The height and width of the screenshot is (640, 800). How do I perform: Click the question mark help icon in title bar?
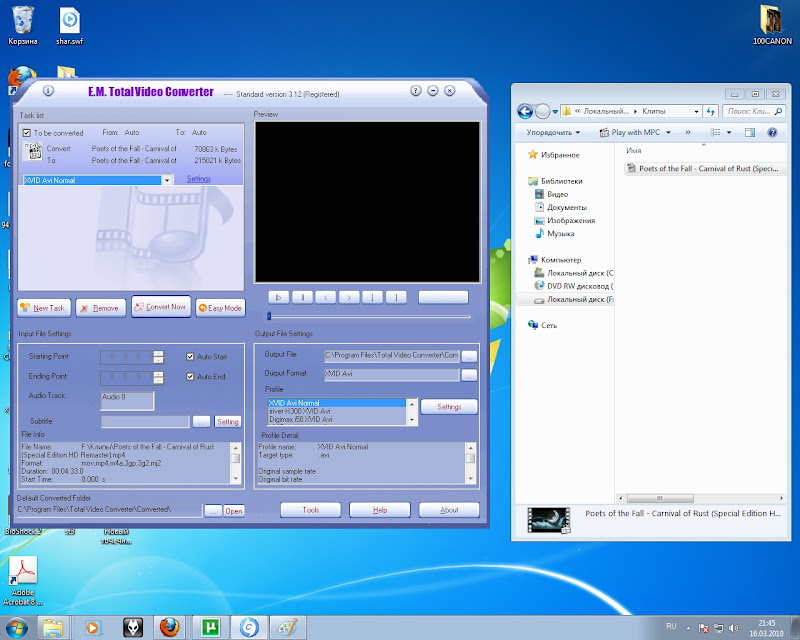point(415,91)
